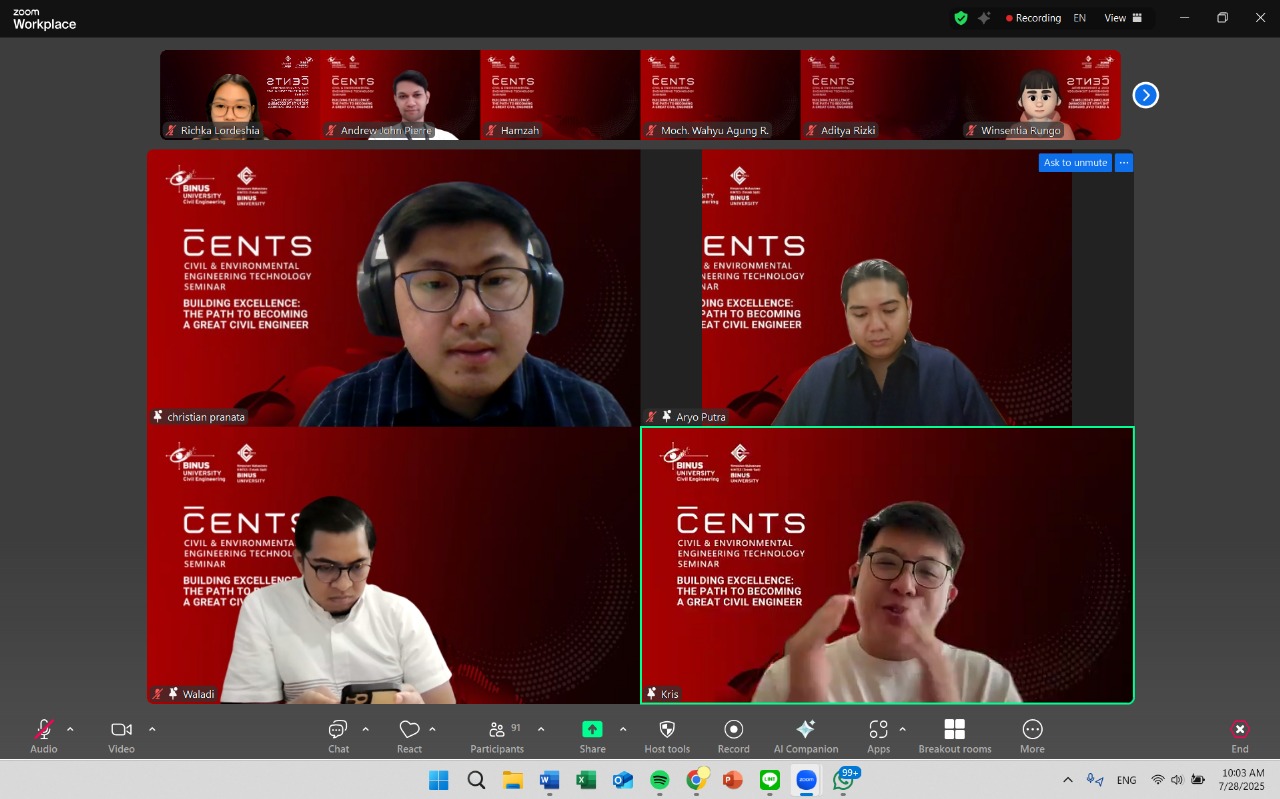Start screen sharing with Share

pyautogui.click(x=592, y=735)
